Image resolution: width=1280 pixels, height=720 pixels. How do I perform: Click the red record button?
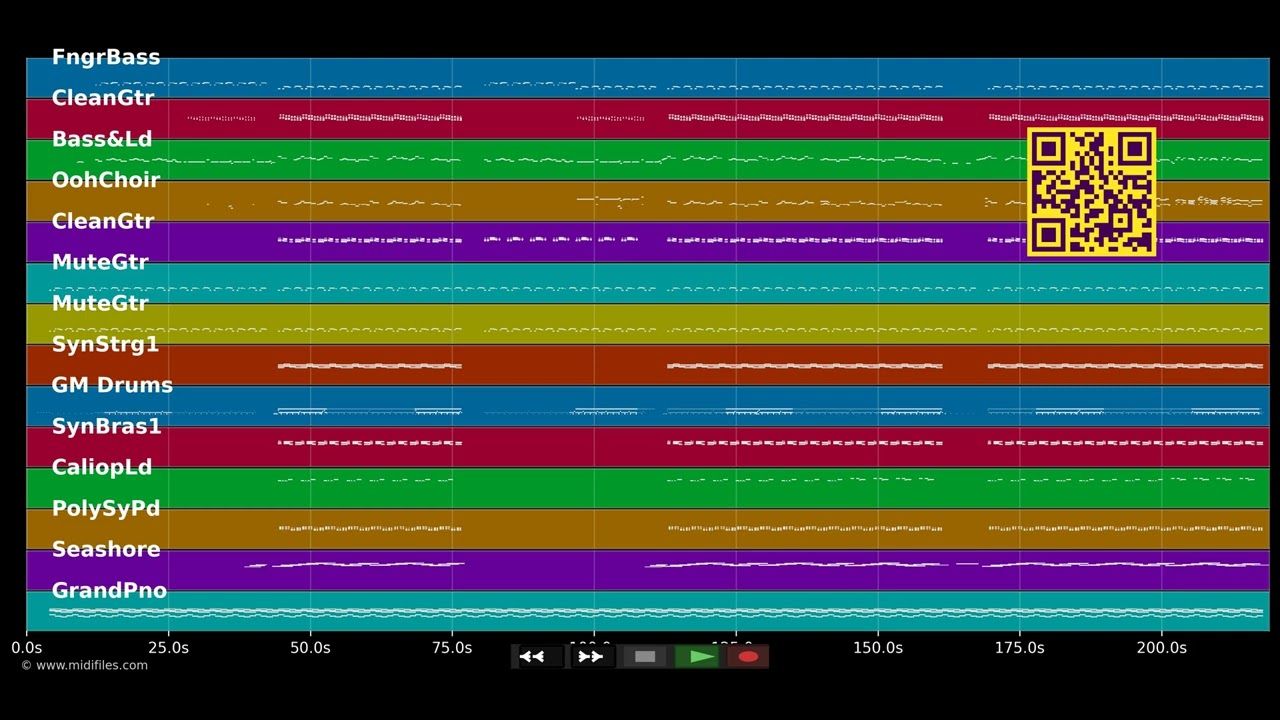748,657
